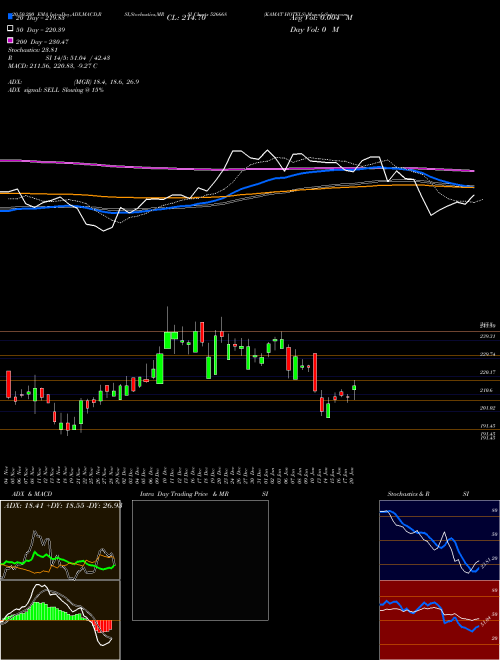Open the empty intraday trading price panel
Viewport: 500px width, 660px height.
point(200,560)
